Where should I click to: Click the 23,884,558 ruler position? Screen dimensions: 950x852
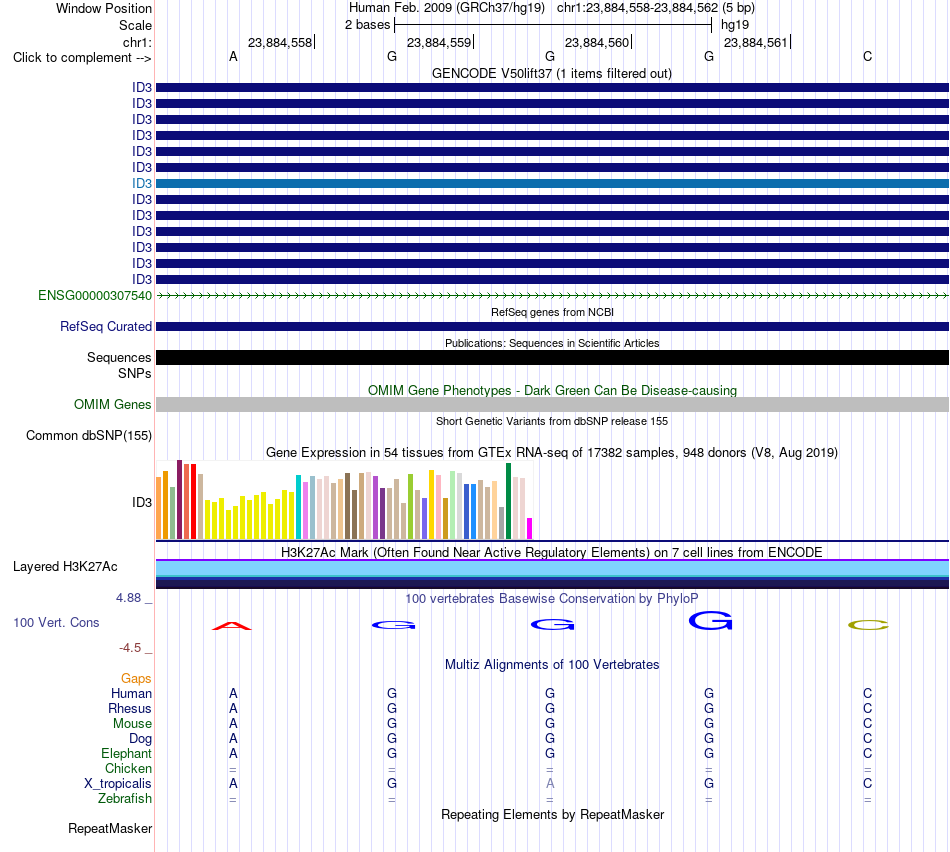coord(280,42)
